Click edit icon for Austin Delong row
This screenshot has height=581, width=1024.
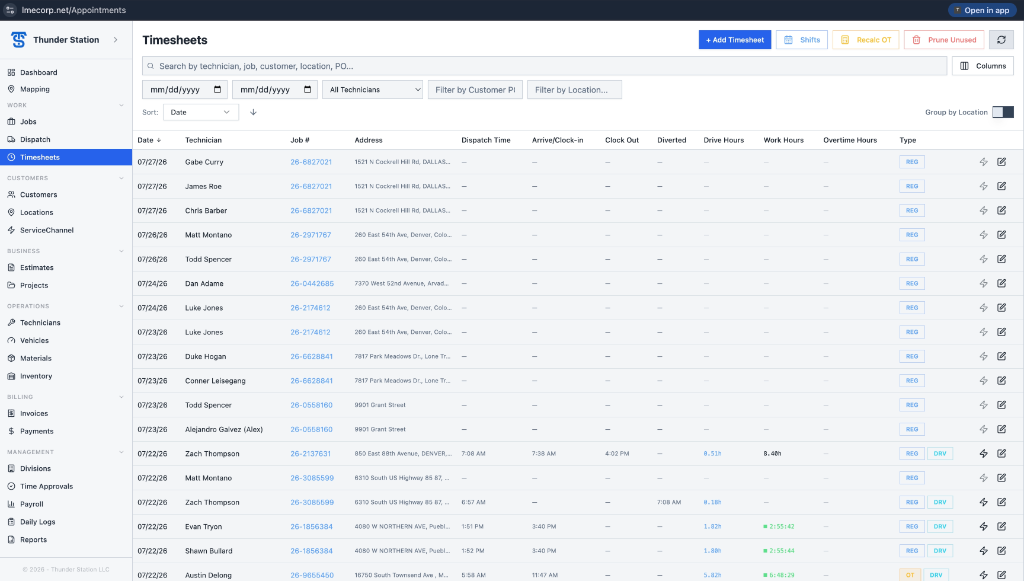[1001, 574]
